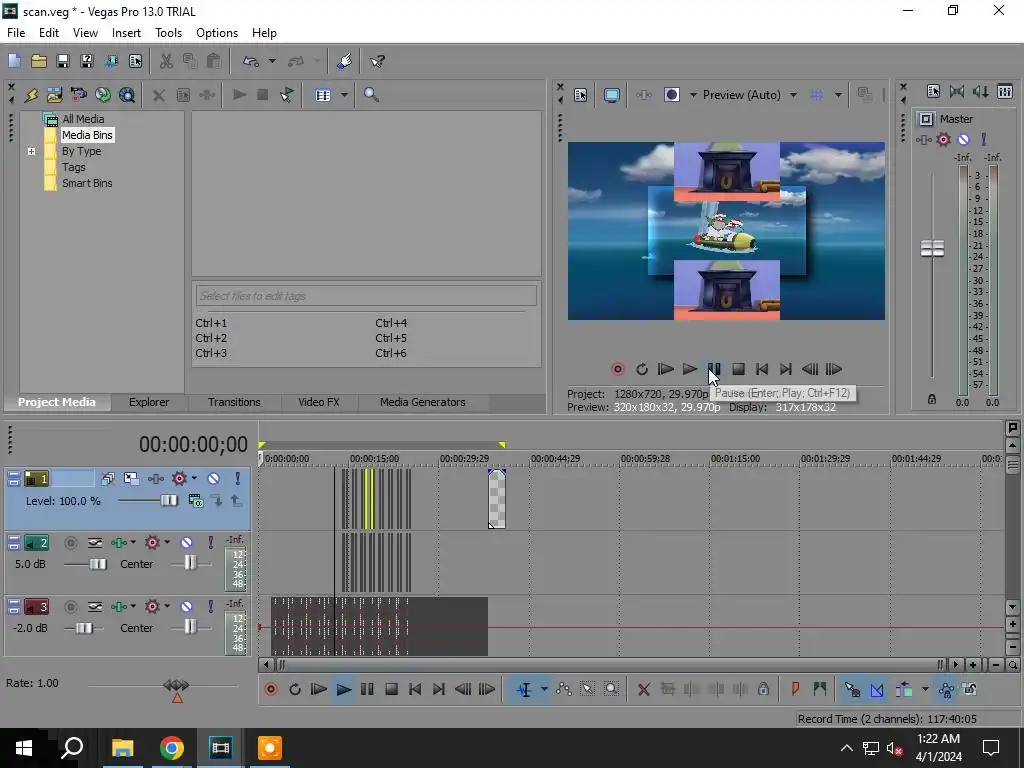Viewport: 1024px width, 768px height.
Task: Click the Master bus FX gear icon
Action: [x=944, y=139]
